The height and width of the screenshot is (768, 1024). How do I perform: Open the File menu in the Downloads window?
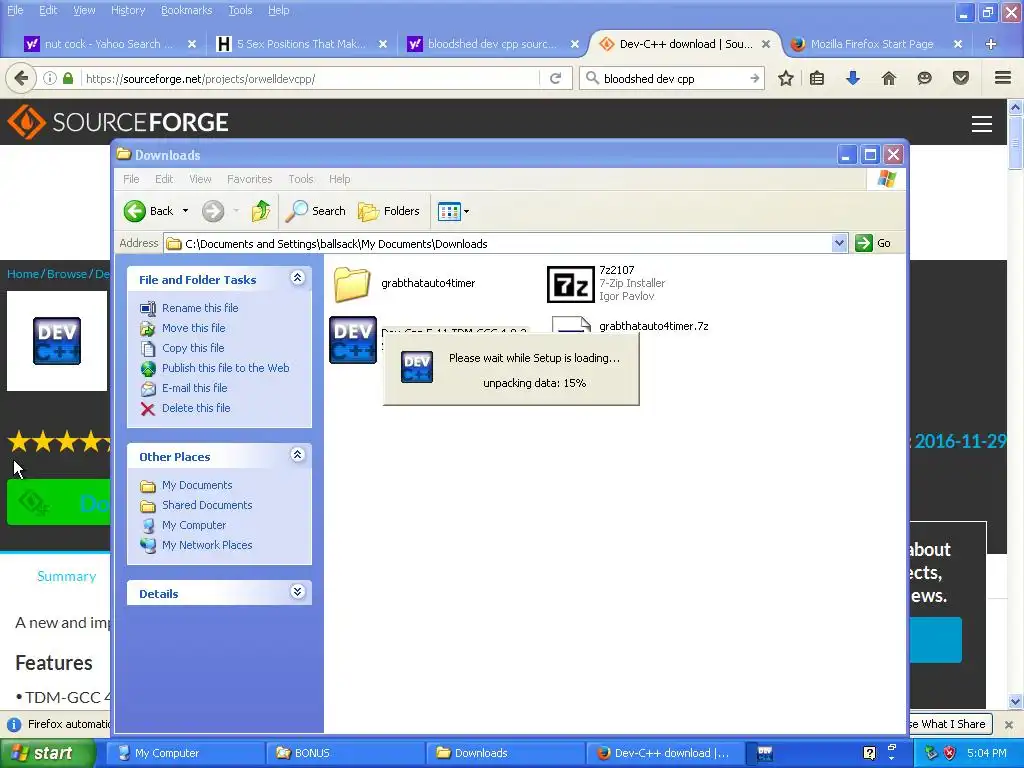(x=131, y=179)
